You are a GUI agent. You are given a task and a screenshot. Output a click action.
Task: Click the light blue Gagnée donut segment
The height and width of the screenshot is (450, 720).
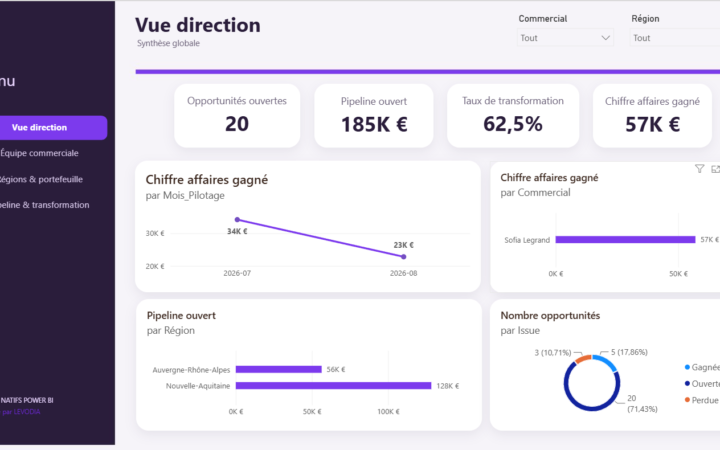[606, 362]
